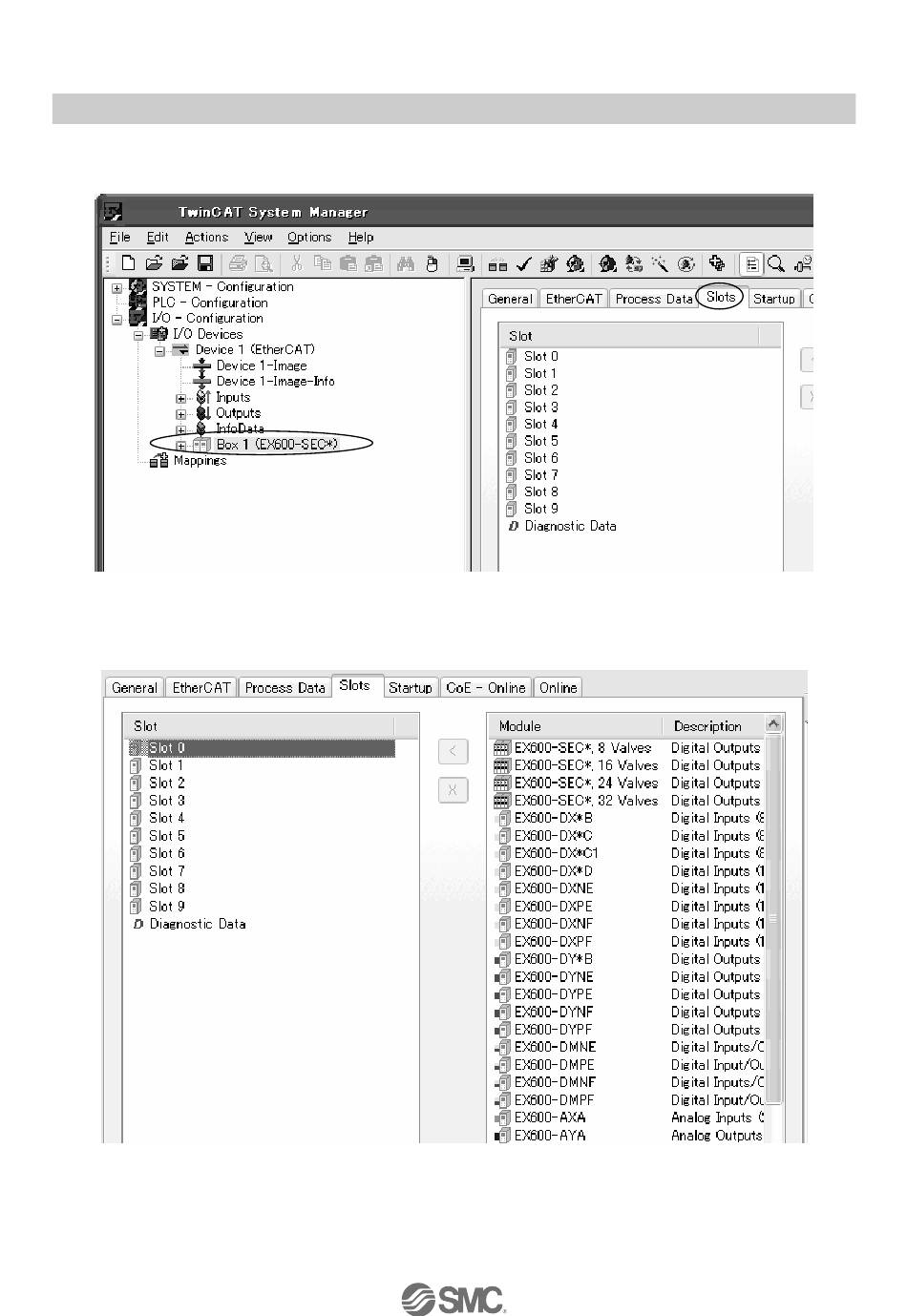Select the EX600-DY*B module icon
This screenshot has width=907, height=1316.
click(x=503, y=959)
